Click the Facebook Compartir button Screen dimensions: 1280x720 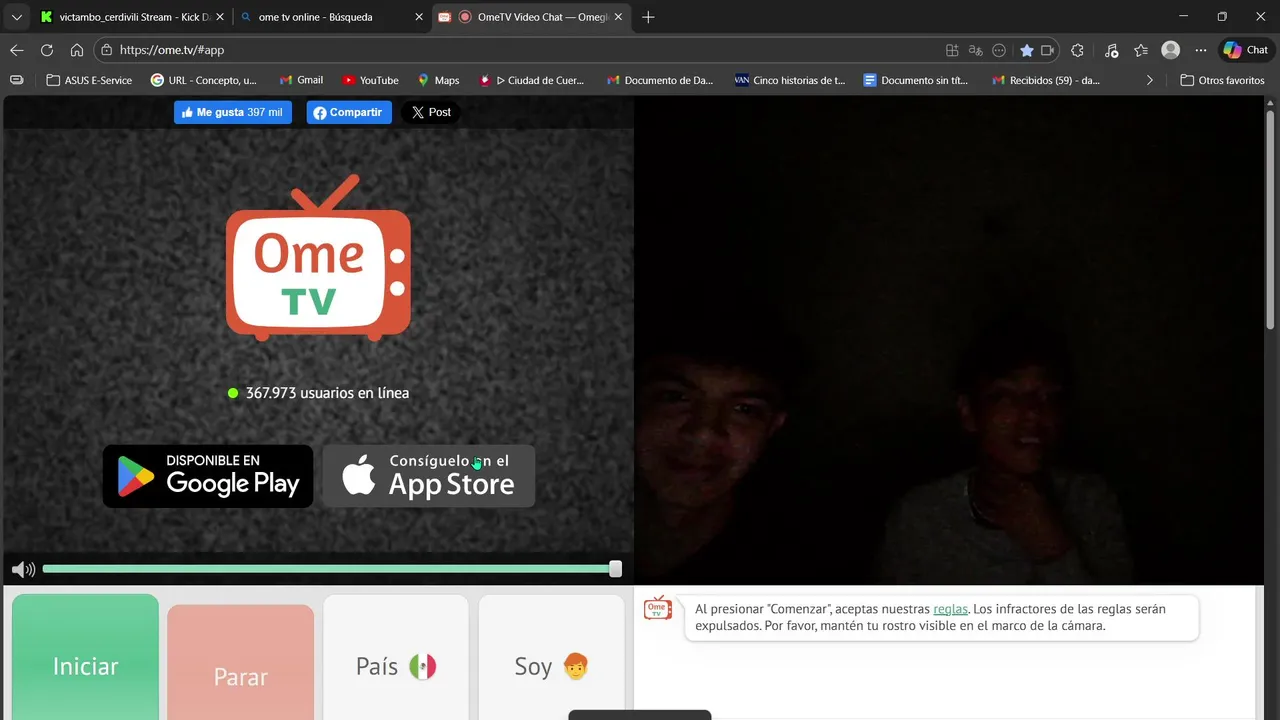click(349, 112)
